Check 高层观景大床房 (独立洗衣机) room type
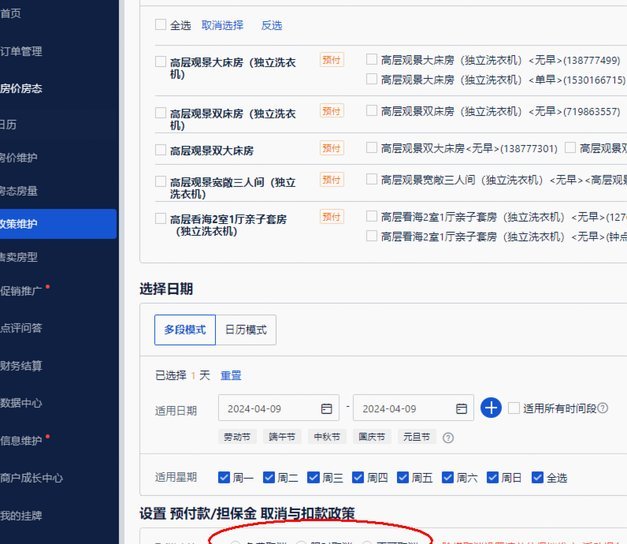 (x=160, y=62)
